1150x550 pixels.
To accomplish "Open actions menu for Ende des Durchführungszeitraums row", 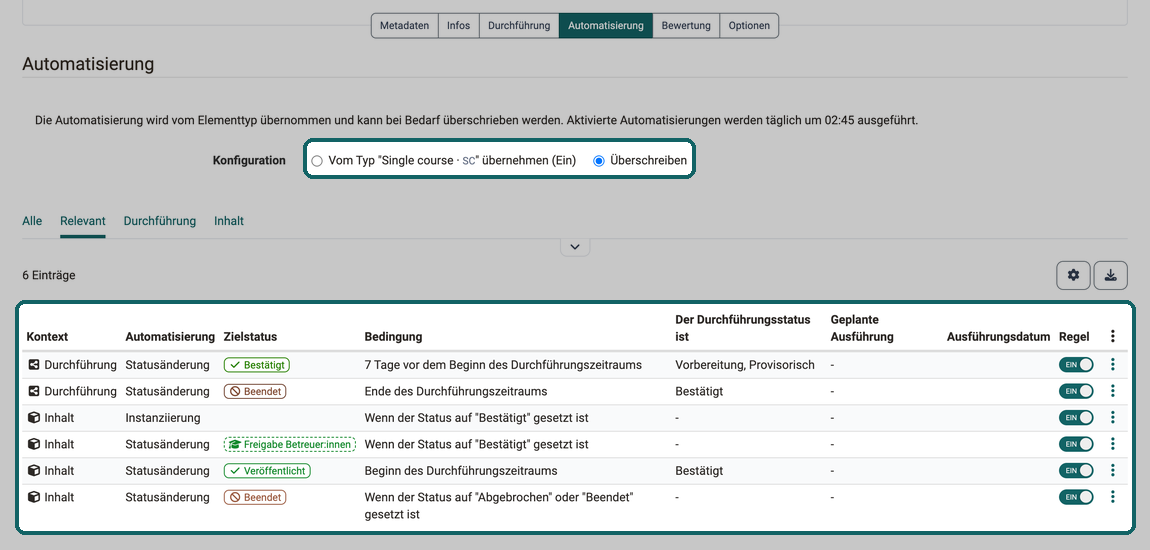I will coord(1113,391).
